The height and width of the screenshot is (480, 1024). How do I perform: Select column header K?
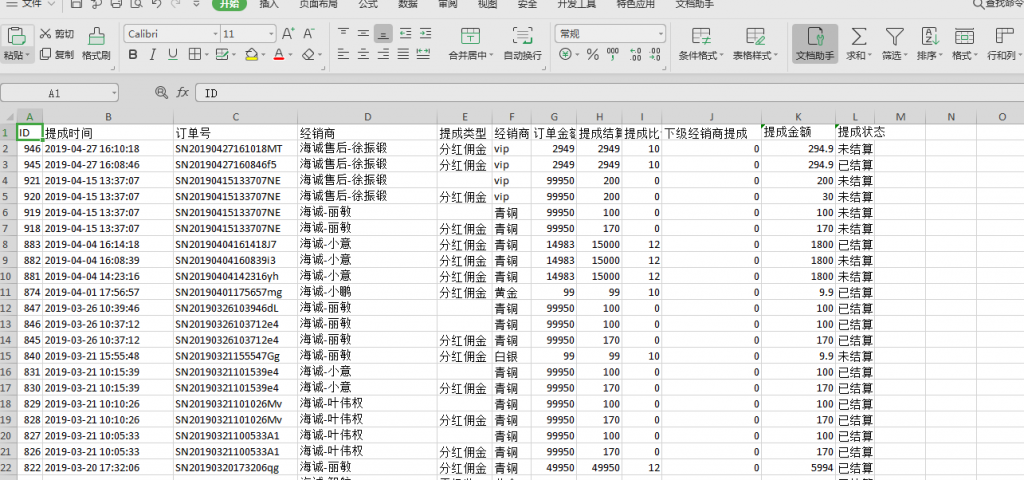click(799, 117)
